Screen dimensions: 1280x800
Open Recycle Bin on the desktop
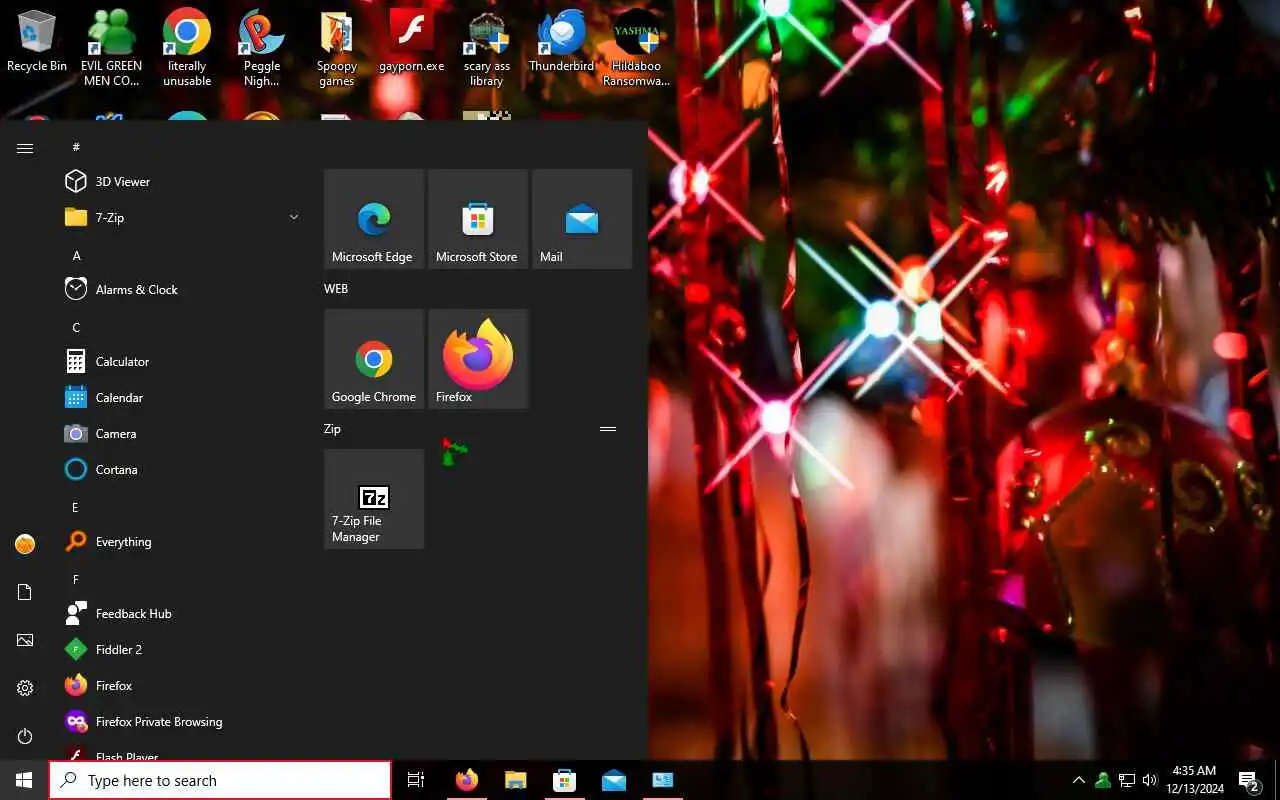37,42
